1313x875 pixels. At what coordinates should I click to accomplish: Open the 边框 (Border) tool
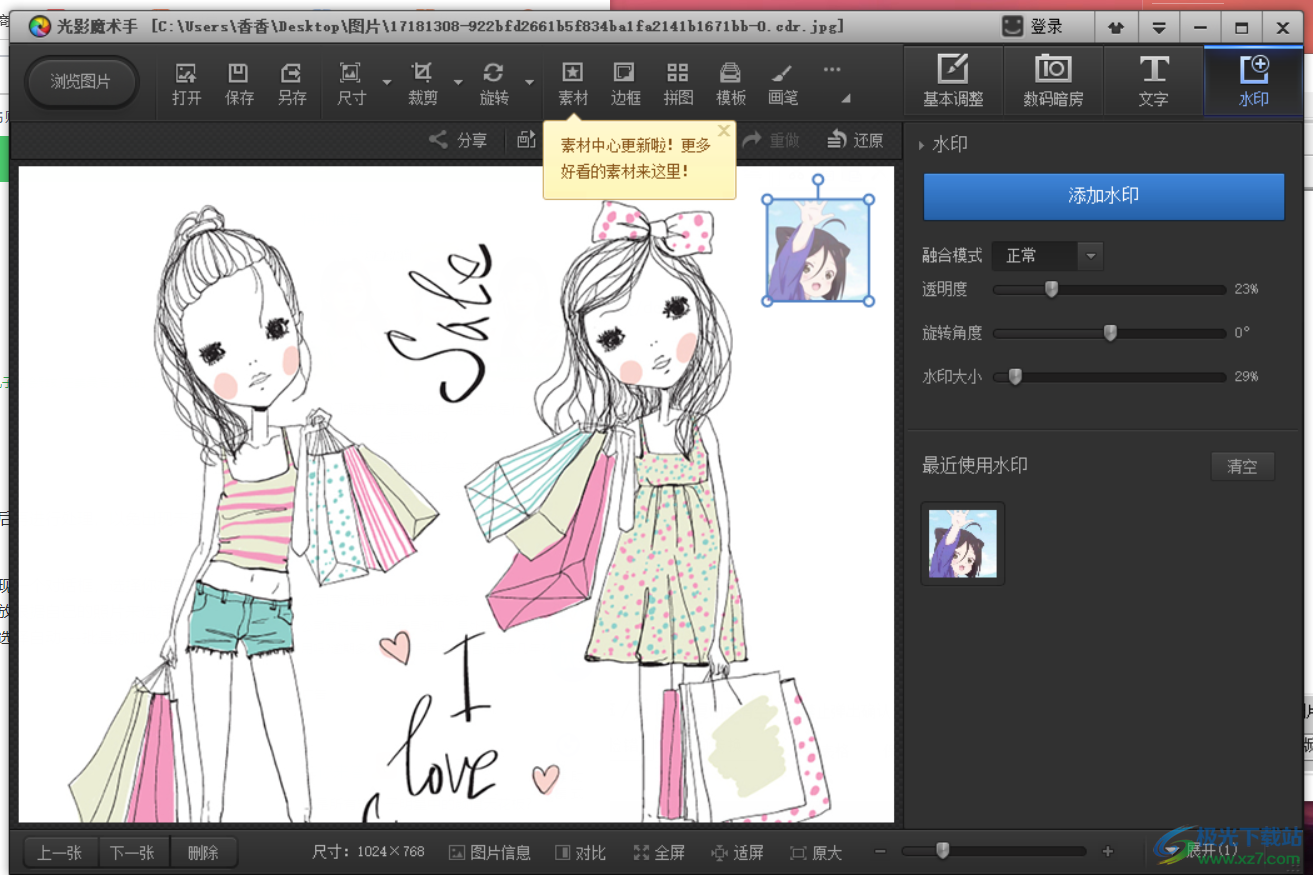pyautogui.click(x=625, y=84)
